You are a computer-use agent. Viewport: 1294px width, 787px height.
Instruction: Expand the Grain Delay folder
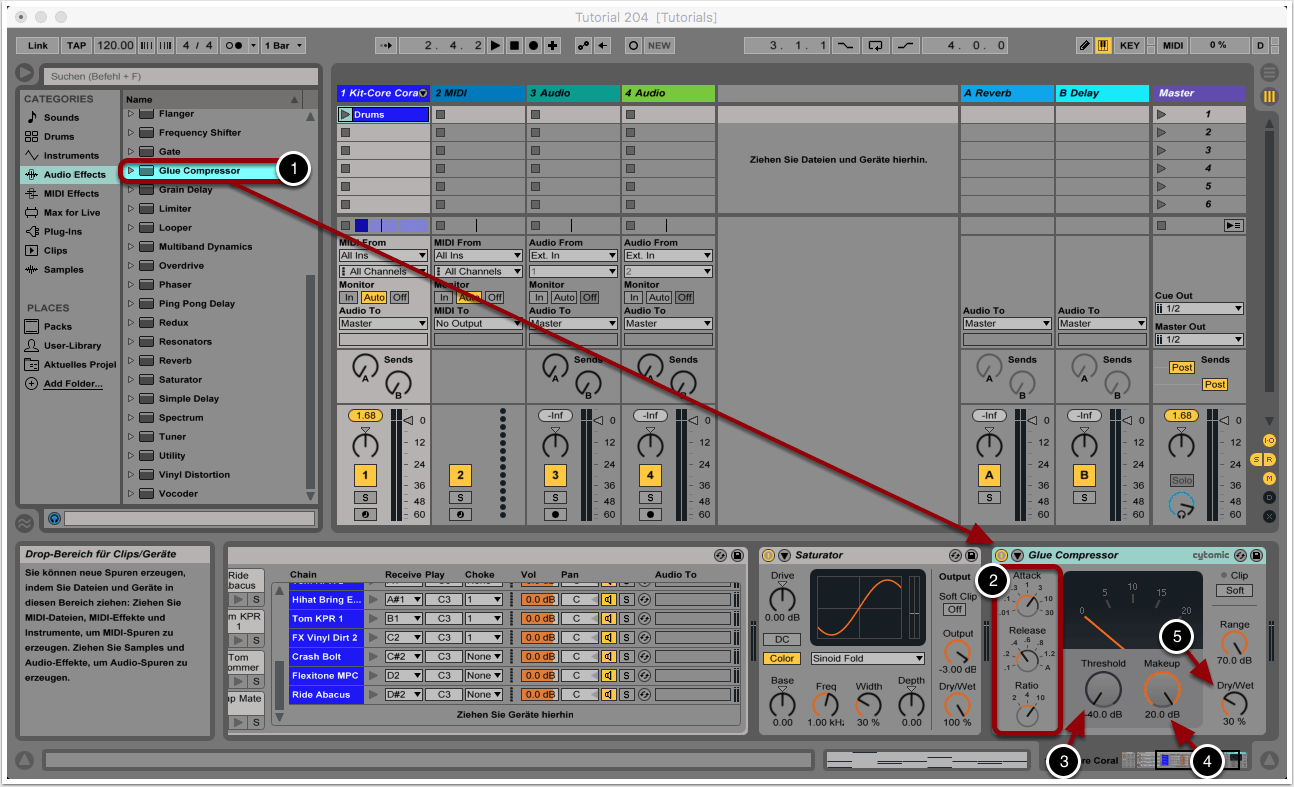(130, 190)
